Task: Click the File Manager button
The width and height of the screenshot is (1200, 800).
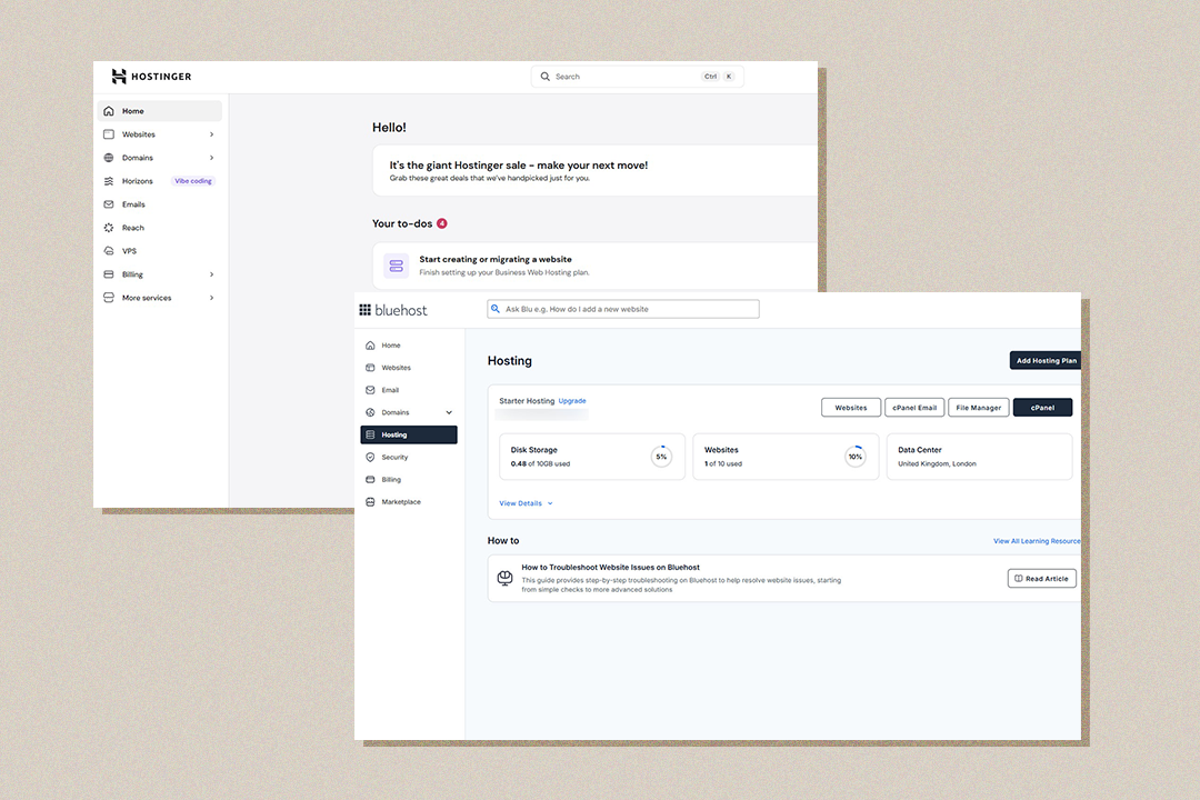Action: tap(978, 408)
